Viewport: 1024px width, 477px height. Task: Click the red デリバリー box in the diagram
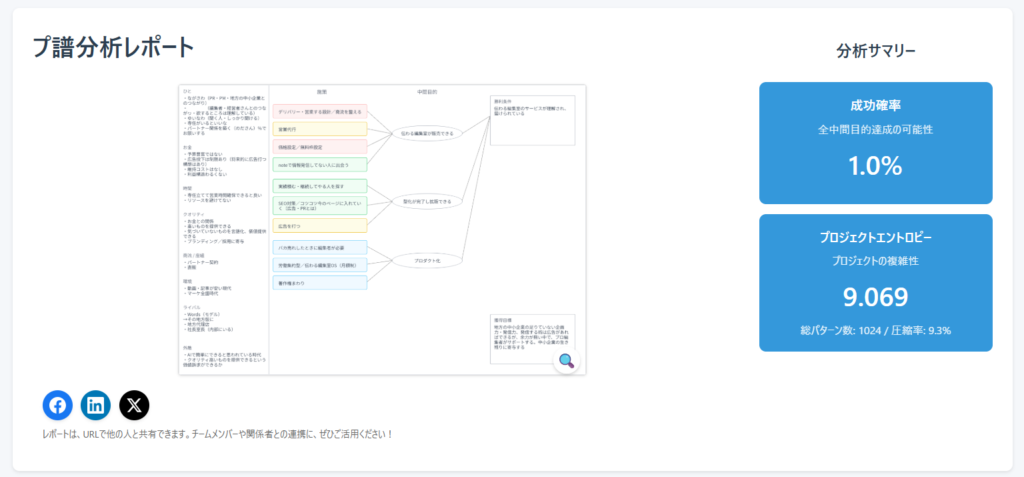click(320, 111)
